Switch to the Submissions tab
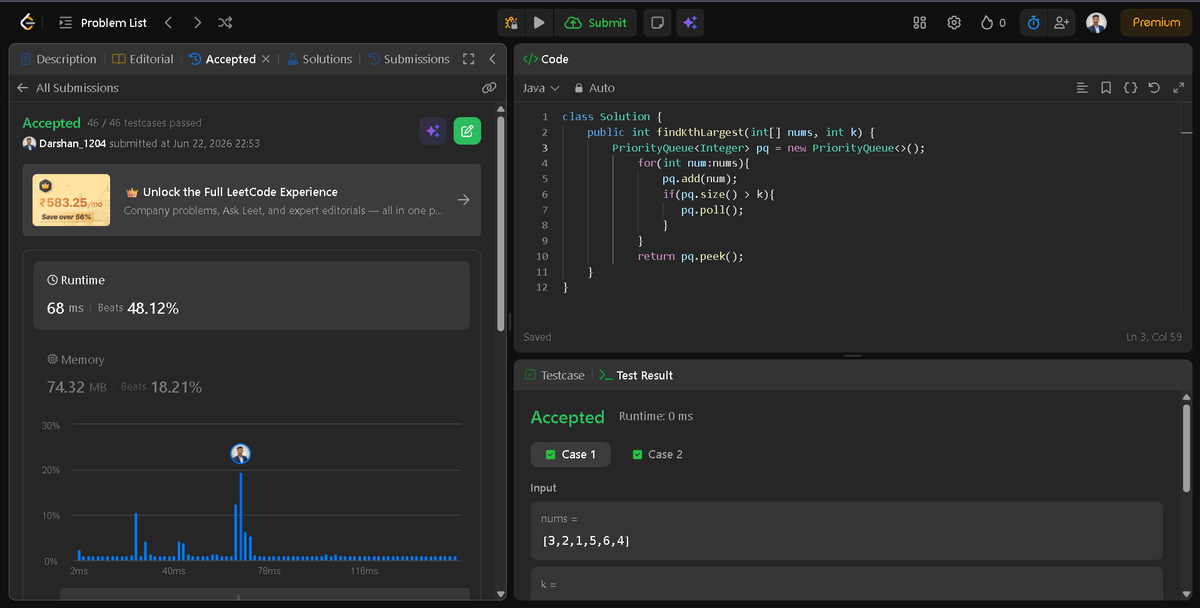Viewport: 1200px width, 608px height. click(408, 59)
